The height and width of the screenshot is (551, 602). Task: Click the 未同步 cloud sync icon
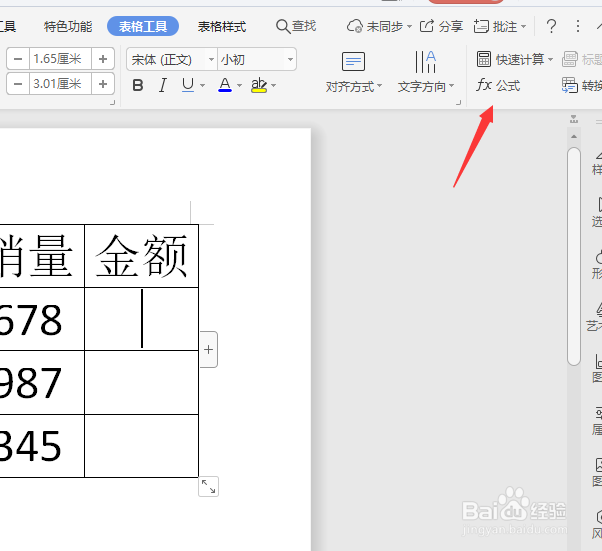coord(354,26)
